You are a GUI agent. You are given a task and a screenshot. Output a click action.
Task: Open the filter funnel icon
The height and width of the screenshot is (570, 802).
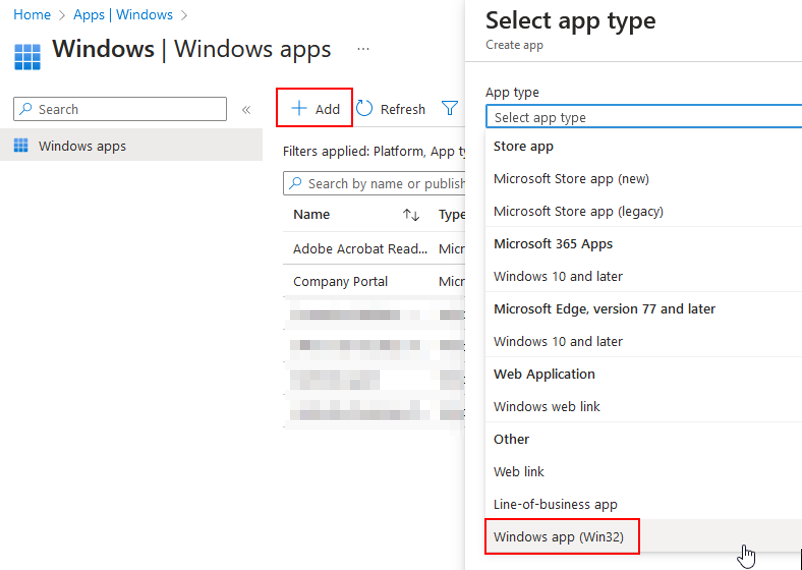450,109
